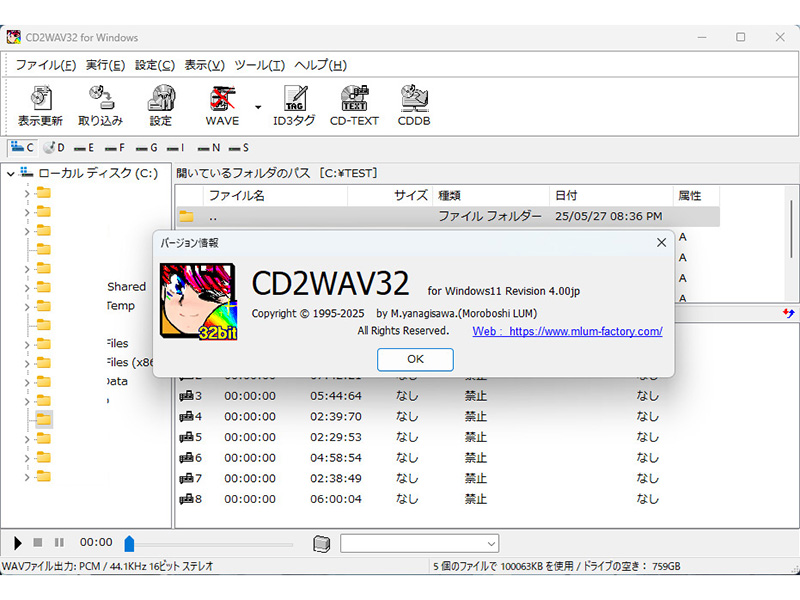The image size is (800, 600).
Task: Open the 設定(C) menu
Action: (155, 65)
